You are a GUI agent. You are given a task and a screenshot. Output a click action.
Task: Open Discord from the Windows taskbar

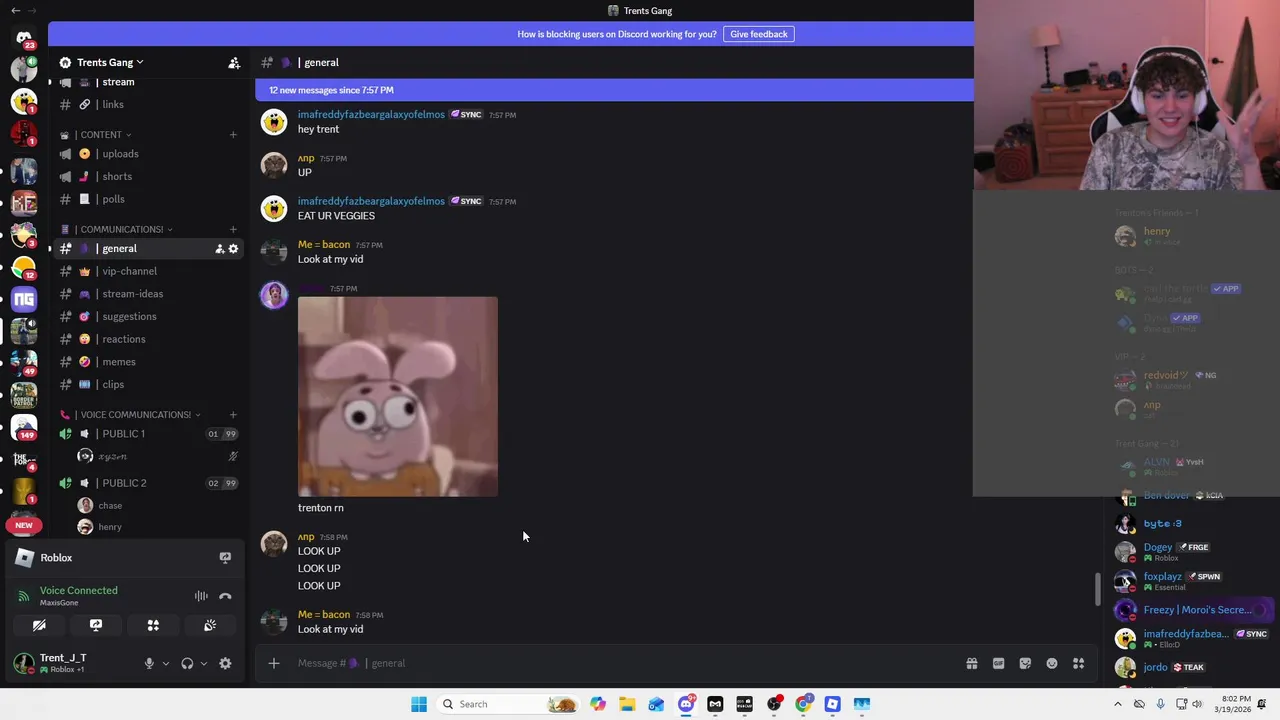[686, 704]
